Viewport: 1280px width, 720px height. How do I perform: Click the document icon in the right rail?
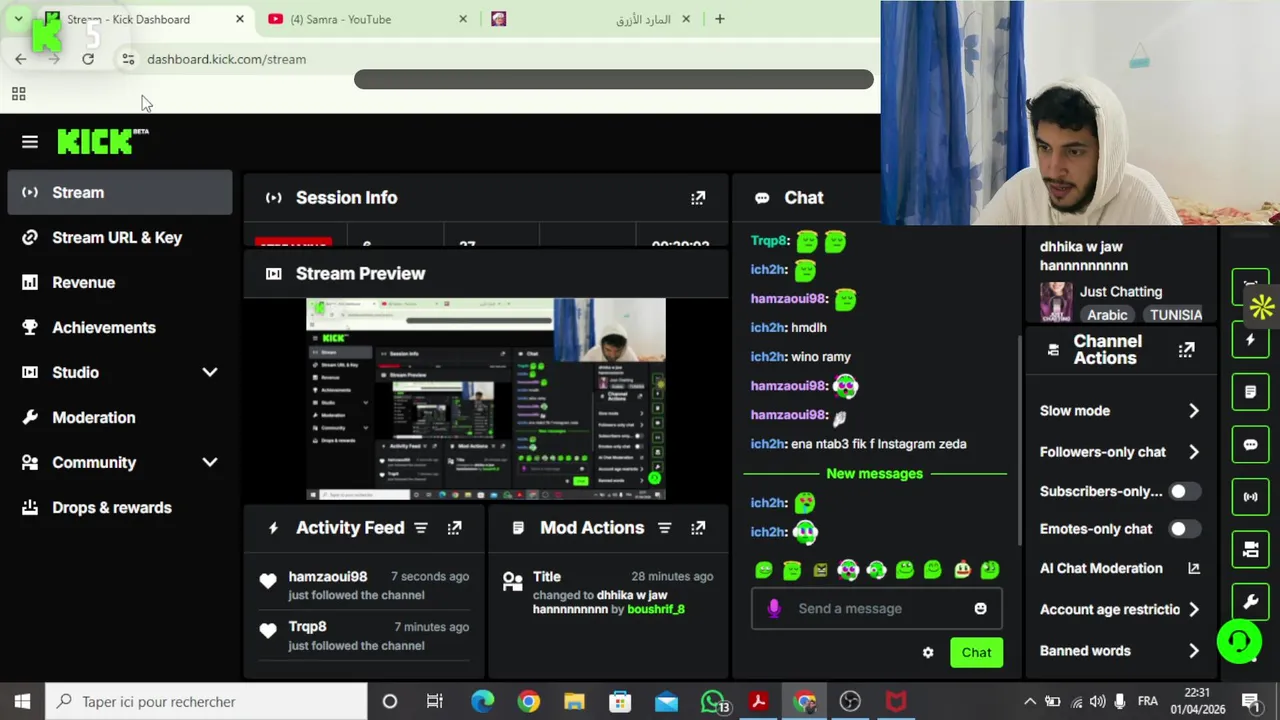tap(1250, 392)
